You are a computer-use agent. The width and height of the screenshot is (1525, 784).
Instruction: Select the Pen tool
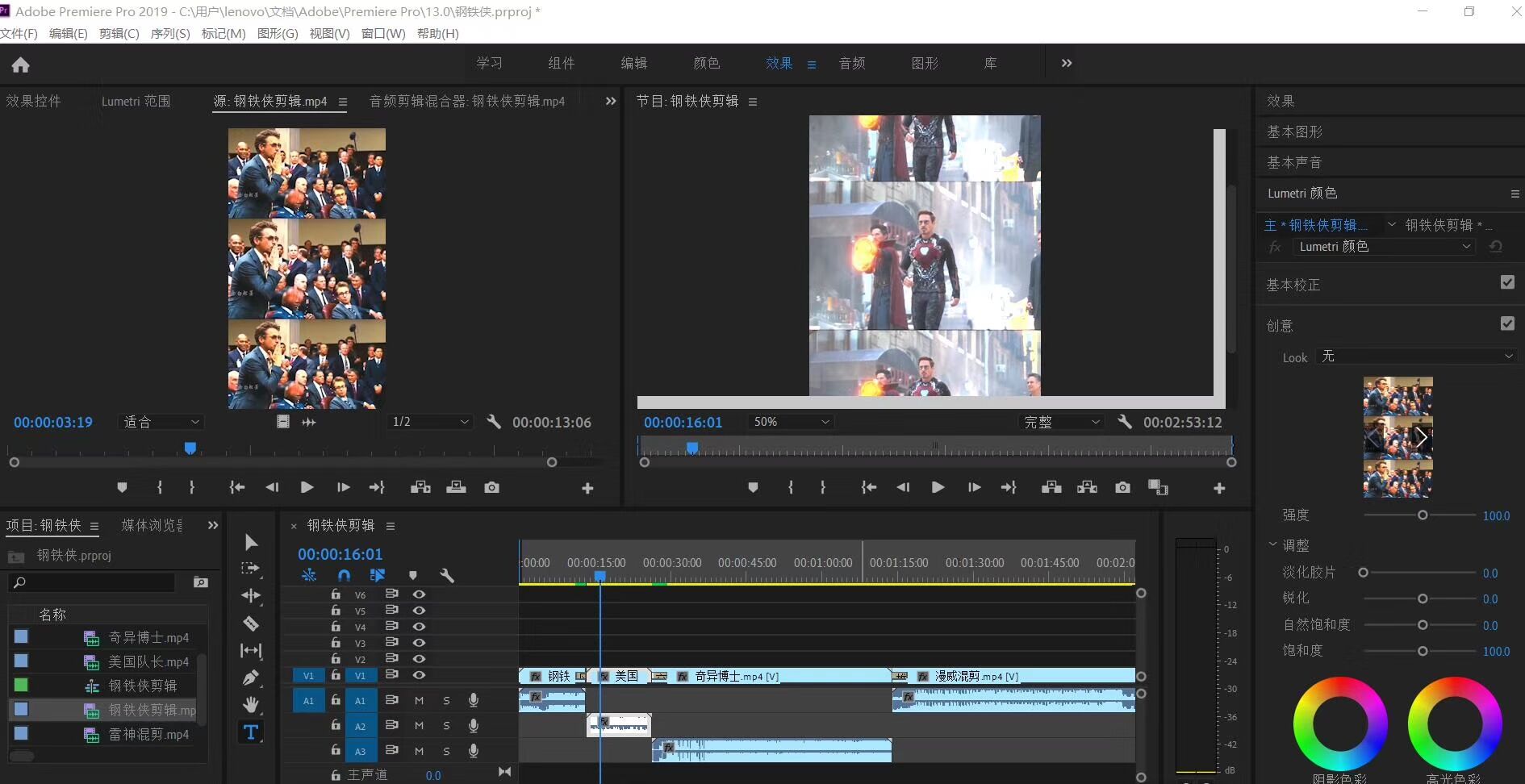point(251,678)
